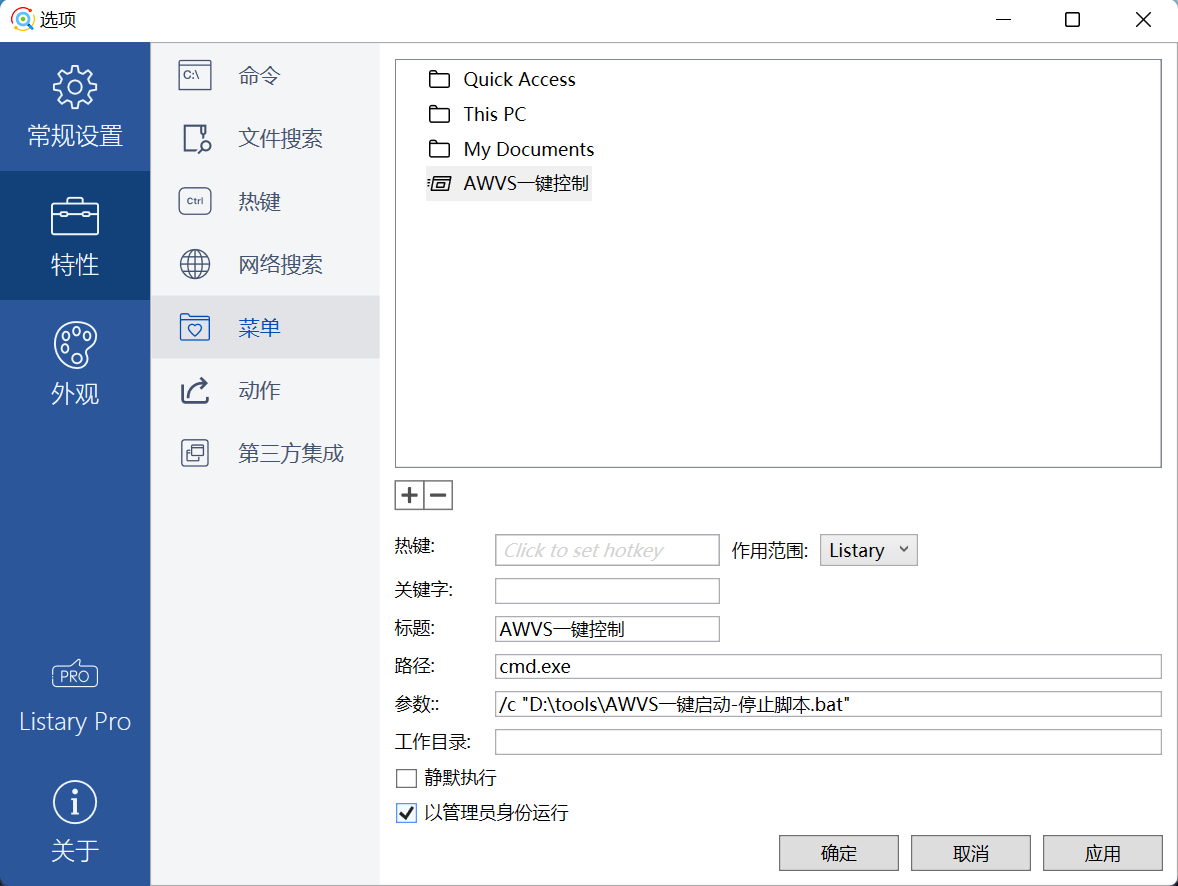Focus the empty 工作目录 field
Viewport: 1178px width, 886px height.
pyautogui.click(x=828, y=742)
